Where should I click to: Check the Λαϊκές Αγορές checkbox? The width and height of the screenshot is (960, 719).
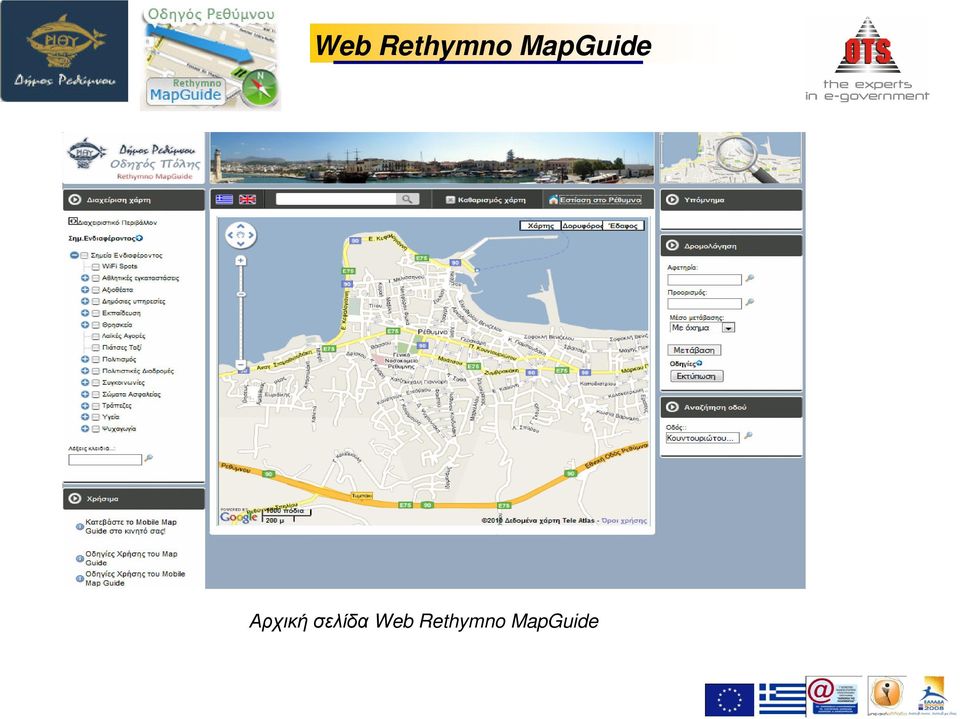click(x=96, y=336)
